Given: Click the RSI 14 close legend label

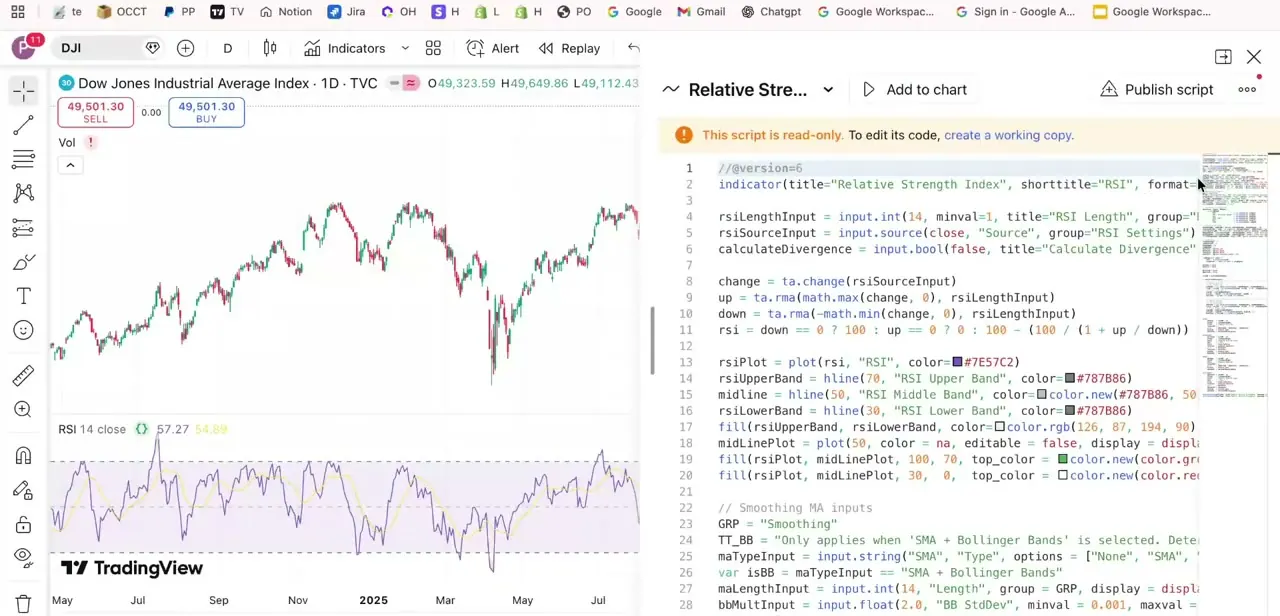Looking at the screenshot, I should pyautogui.click(x=92, y=429).
